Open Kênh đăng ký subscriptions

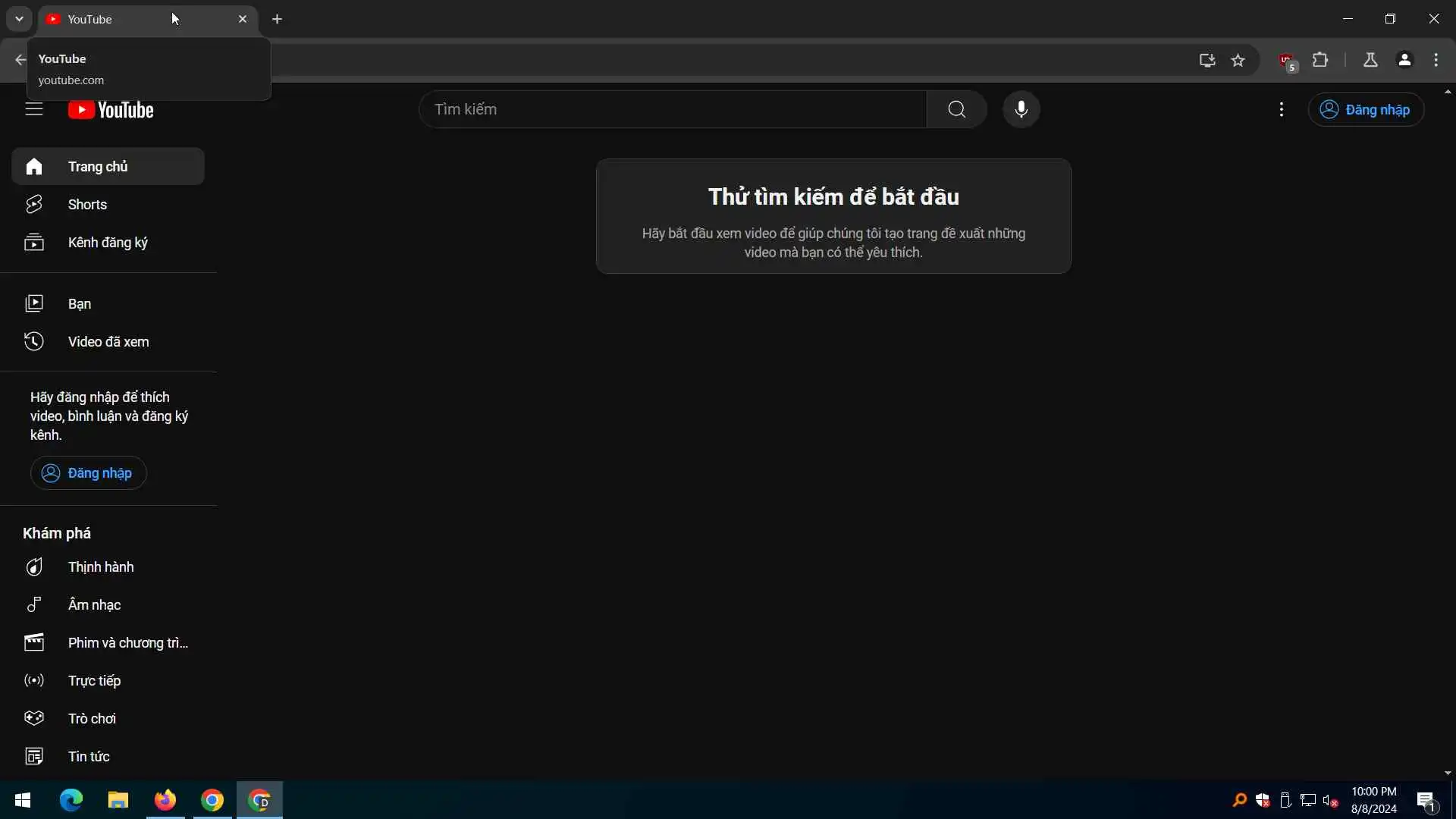(x=107, y=243)
